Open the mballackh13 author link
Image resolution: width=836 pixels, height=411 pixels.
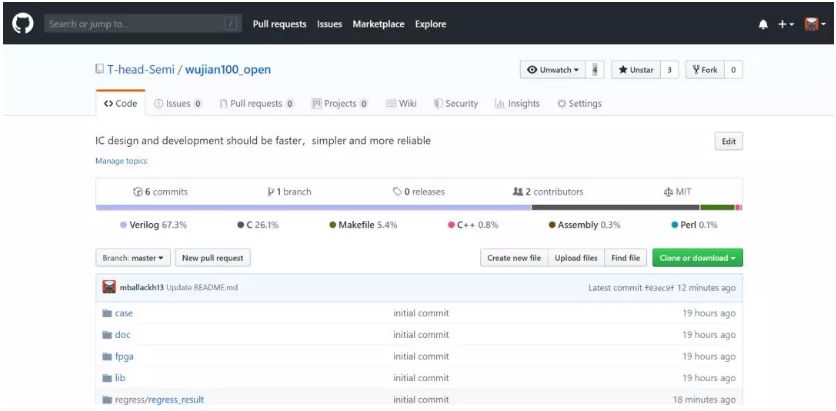142,288
